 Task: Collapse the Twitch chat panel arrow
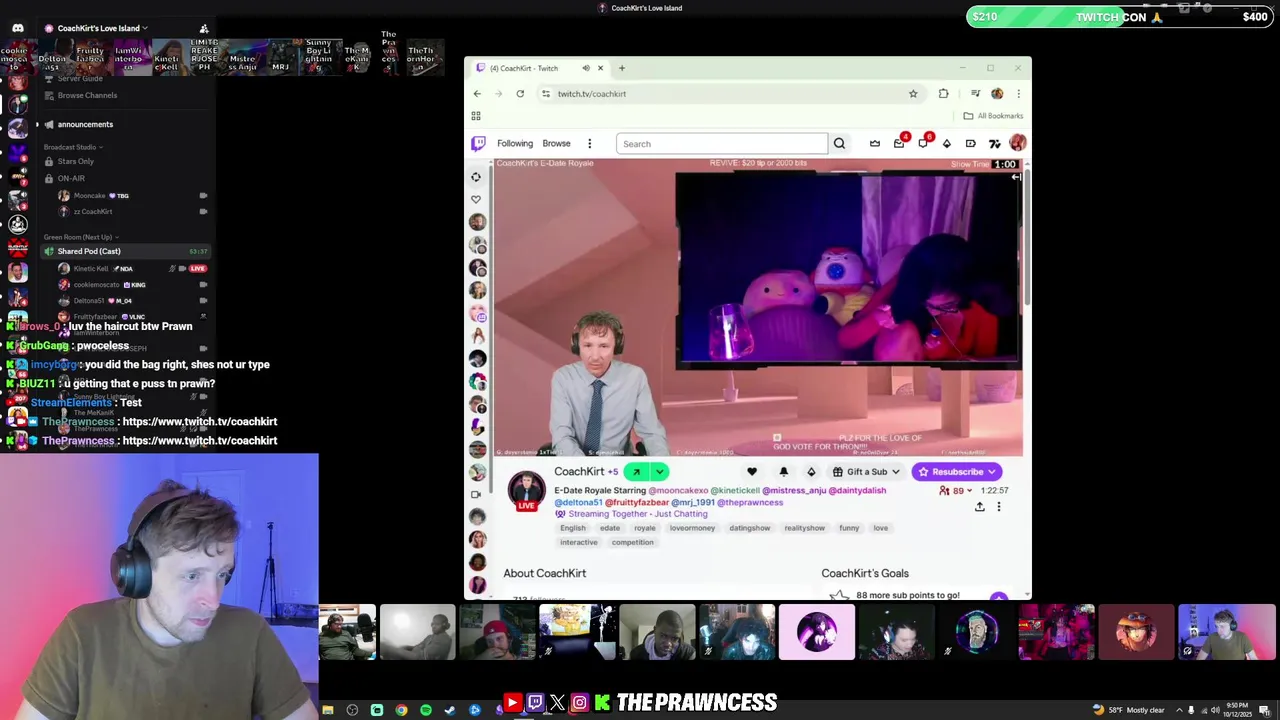pos(1016,177)
